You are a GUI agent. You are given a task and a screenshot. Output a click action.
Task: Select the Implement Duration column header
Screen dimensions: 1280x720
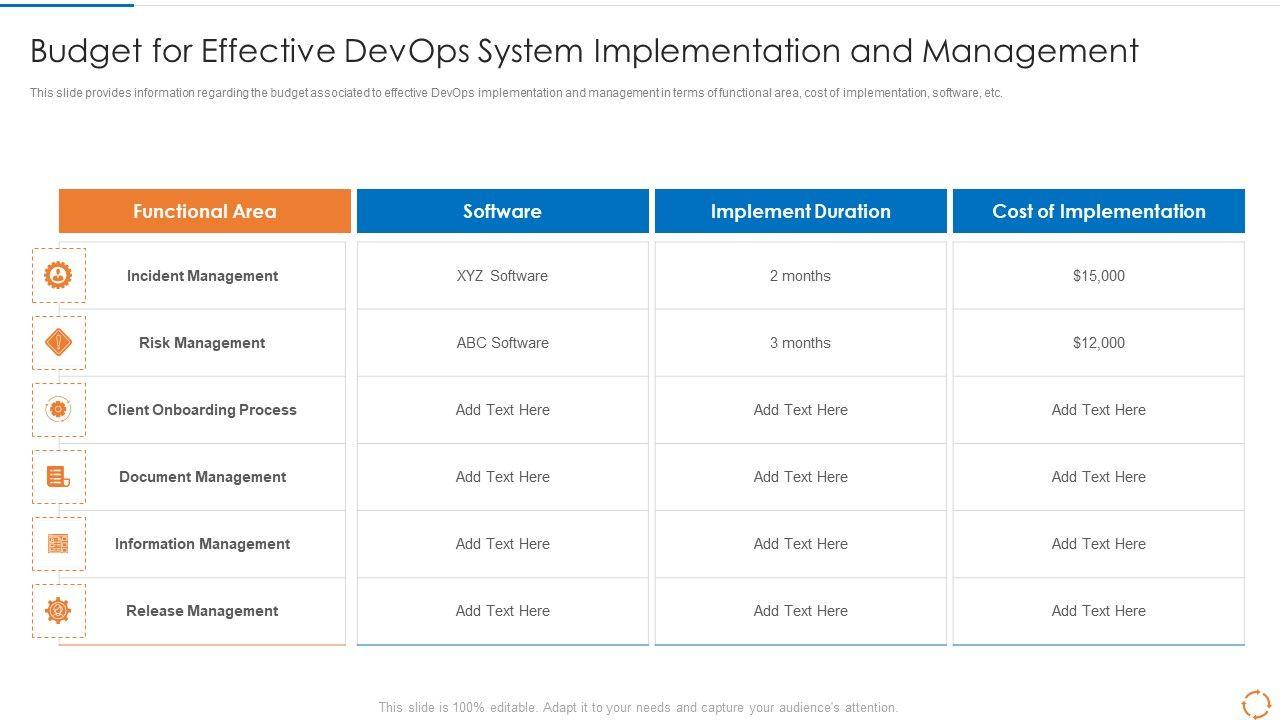(x=800, y=211)
